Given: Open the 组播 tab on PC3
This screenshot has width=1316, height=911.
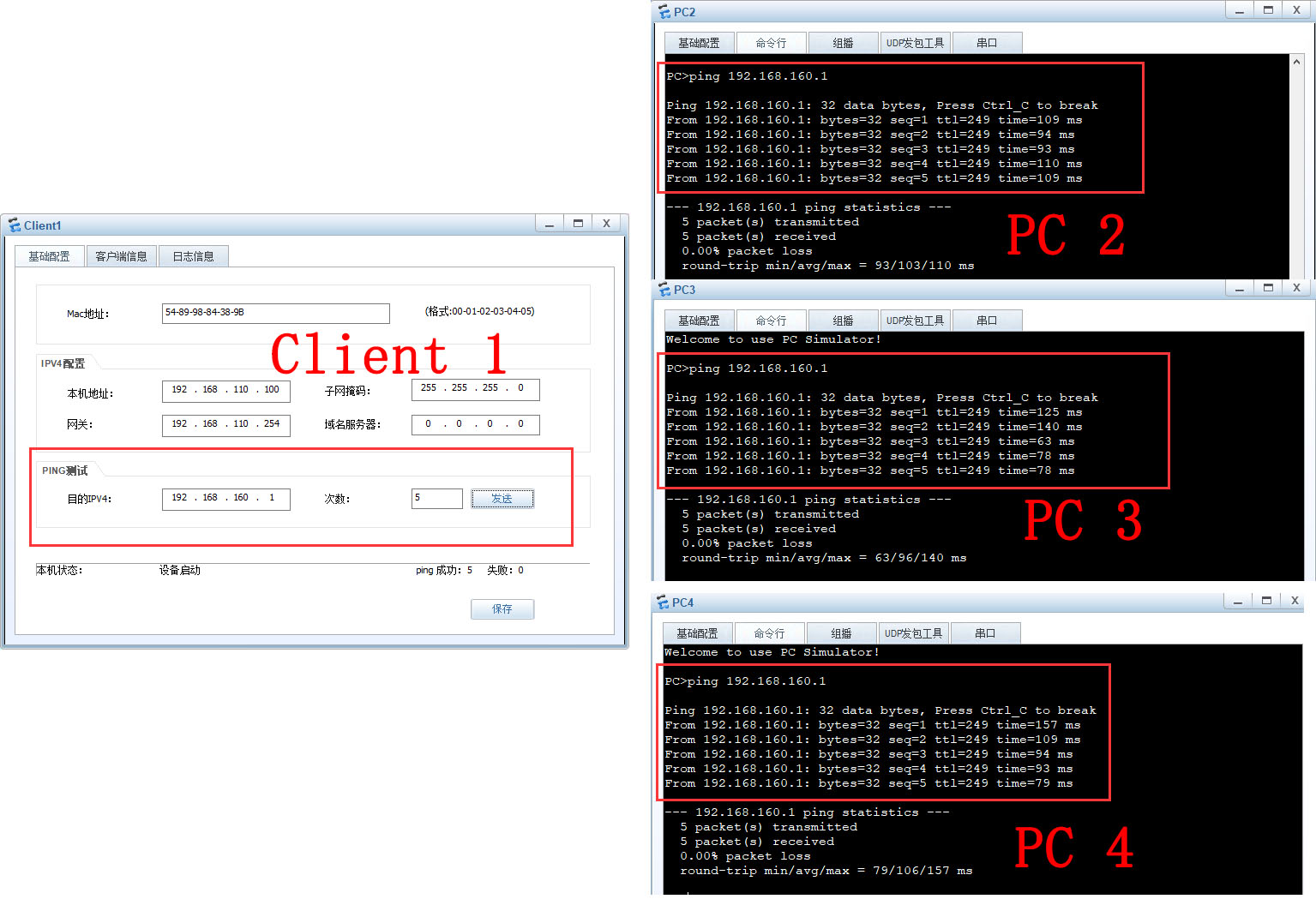Looking at the screenshot, I should pyautogui.click(x=843, y=320).
